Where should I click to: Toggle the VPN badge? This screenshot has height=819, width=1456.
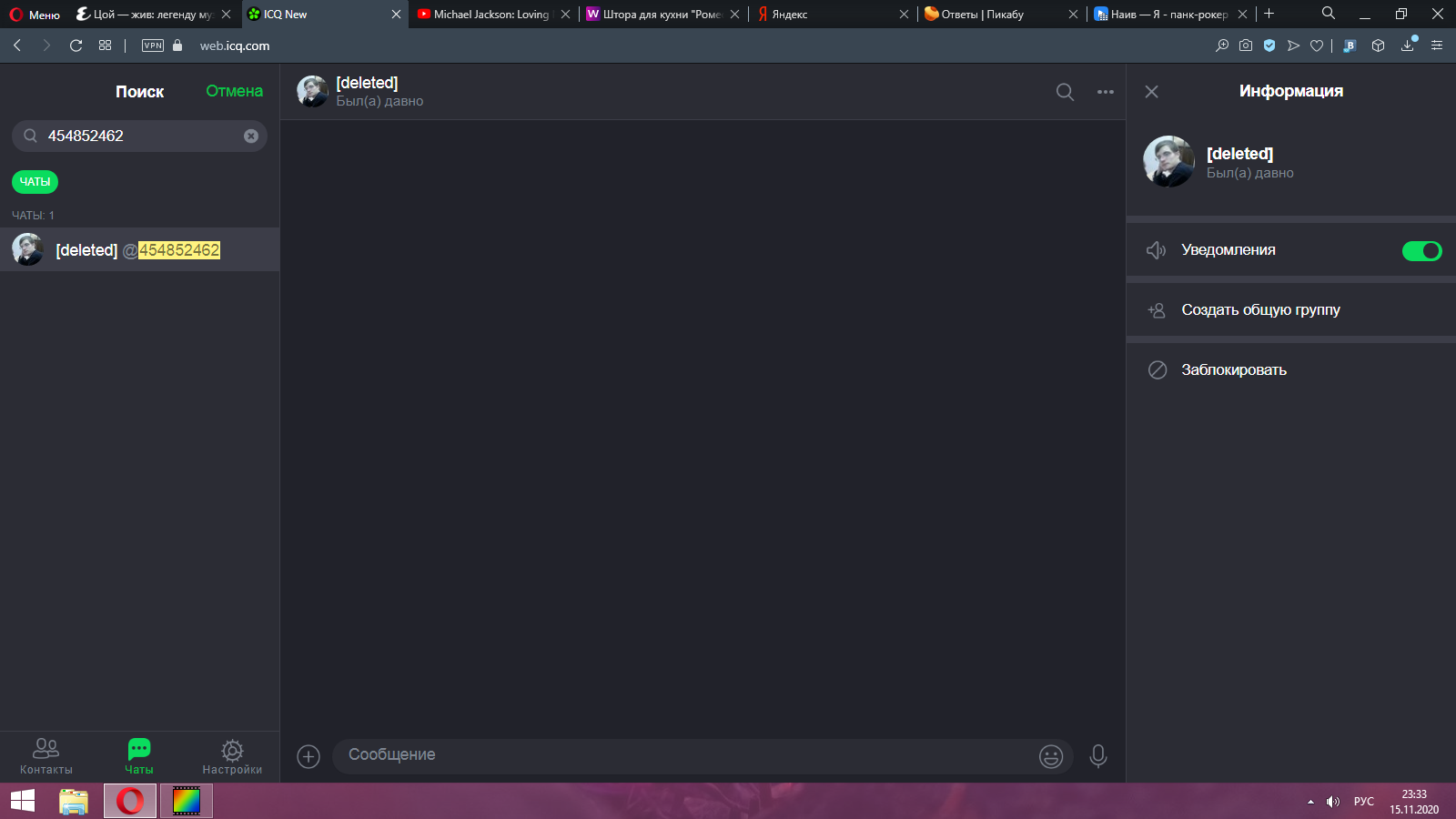(153, 45)
